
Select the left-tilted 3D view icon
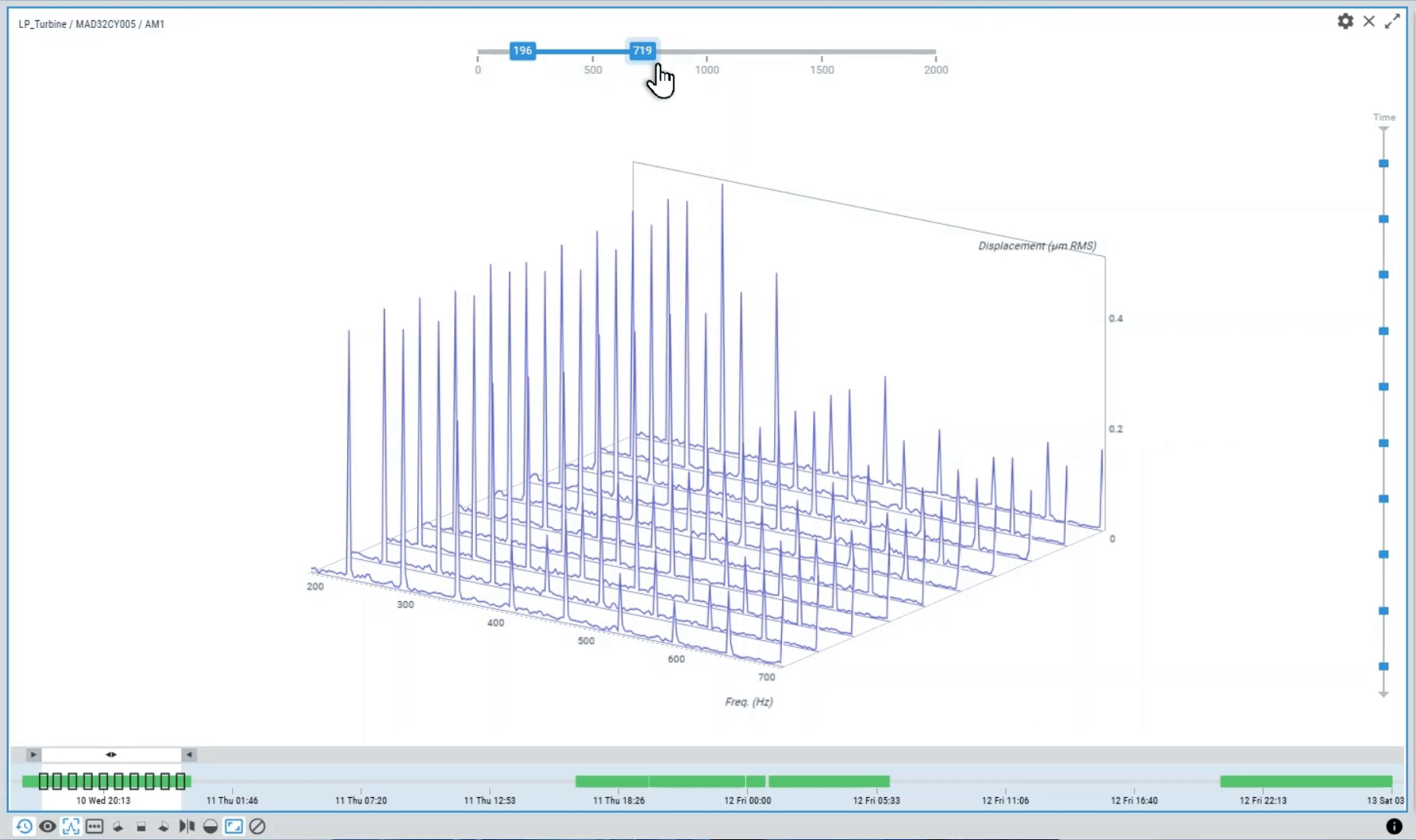[x=117, y=826]
